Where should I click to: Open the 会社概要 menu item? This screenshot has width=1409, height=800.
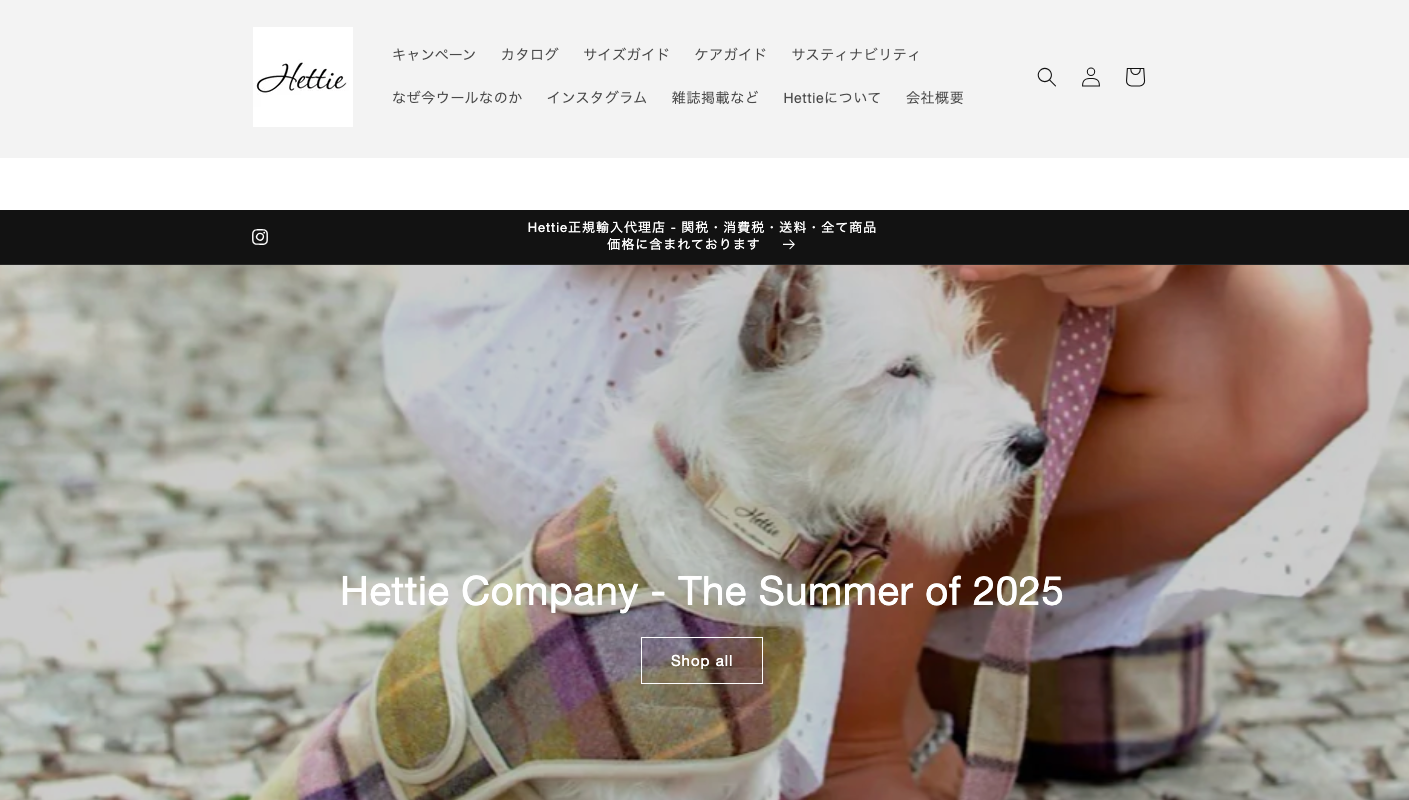pyautogui.click(x=935, y=98)
